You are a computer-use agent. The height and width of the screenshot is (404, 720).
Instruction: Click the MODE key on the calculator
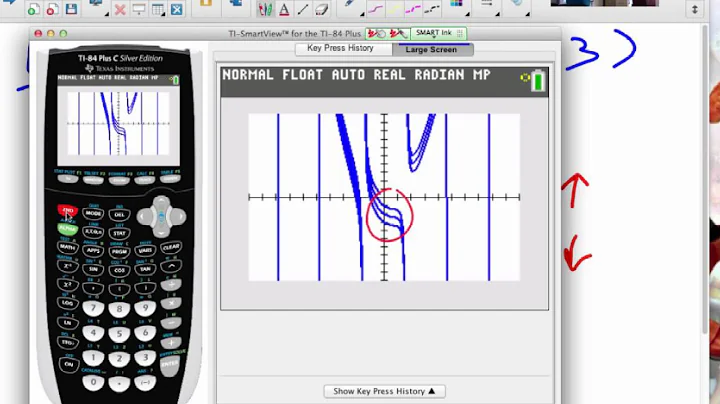point(93,213)
